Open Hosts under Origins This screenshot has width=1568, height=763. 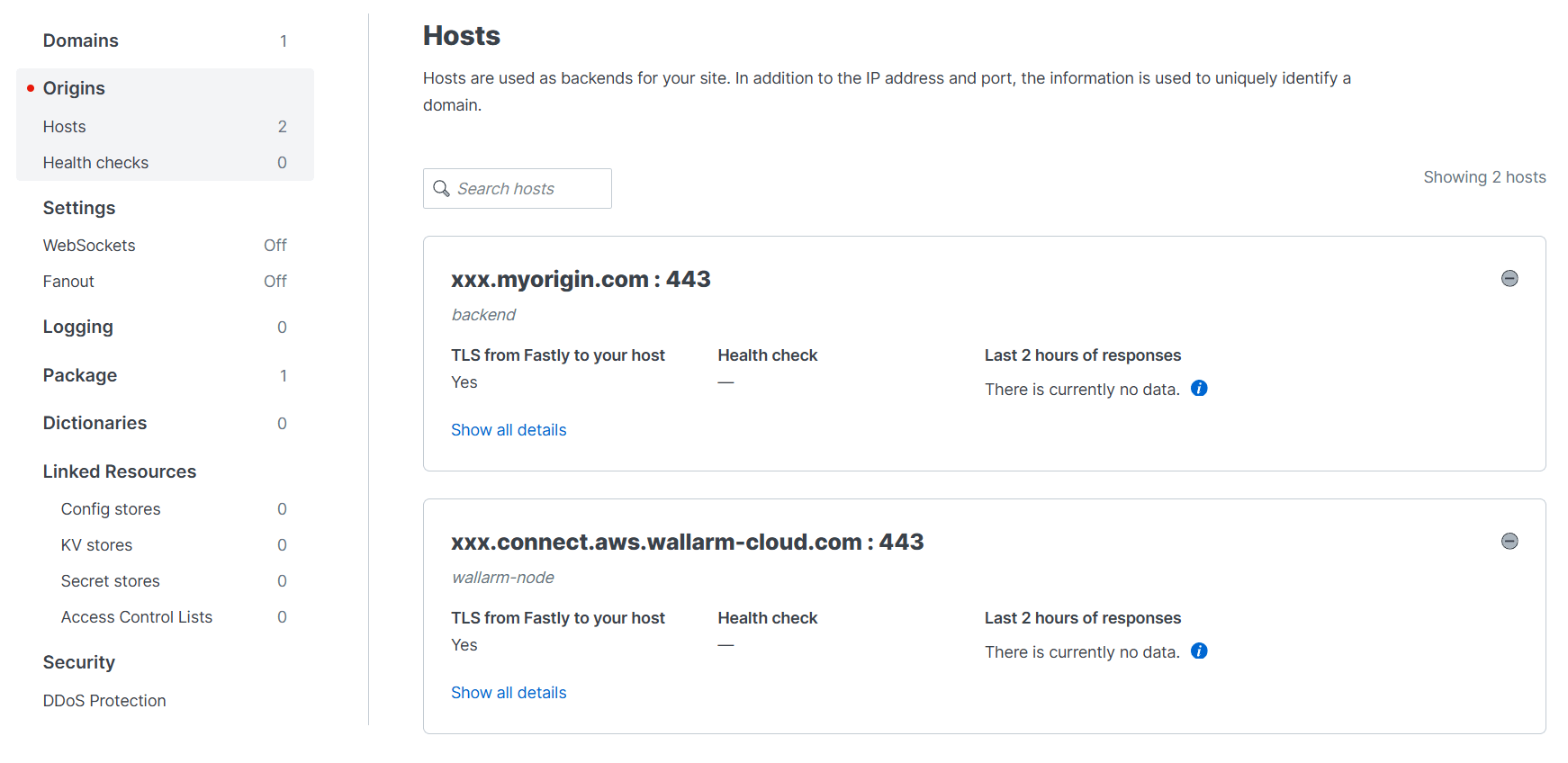point(65,127)
